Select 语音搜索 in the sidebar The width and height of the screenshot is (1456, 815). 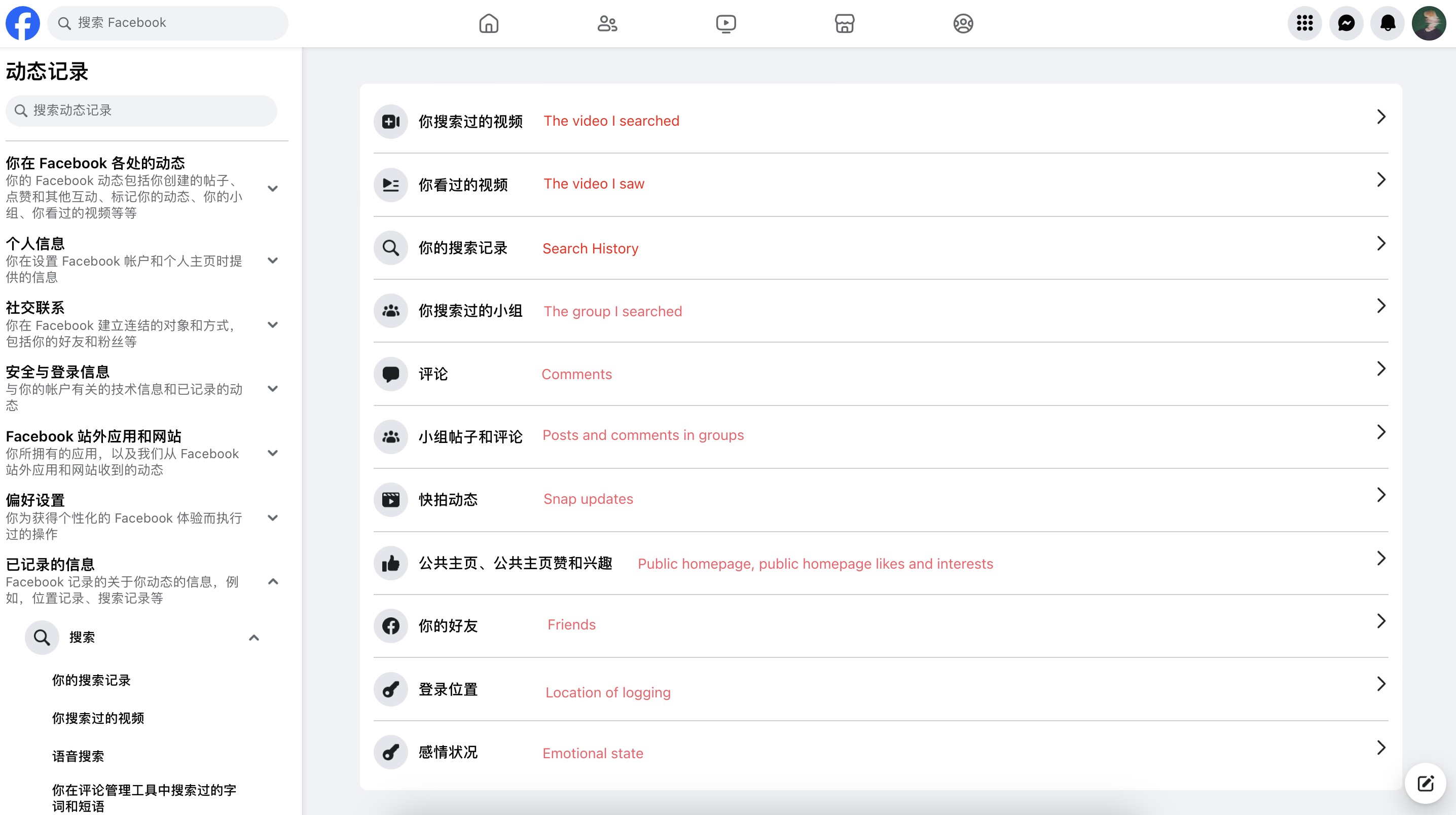click(78, 756)
